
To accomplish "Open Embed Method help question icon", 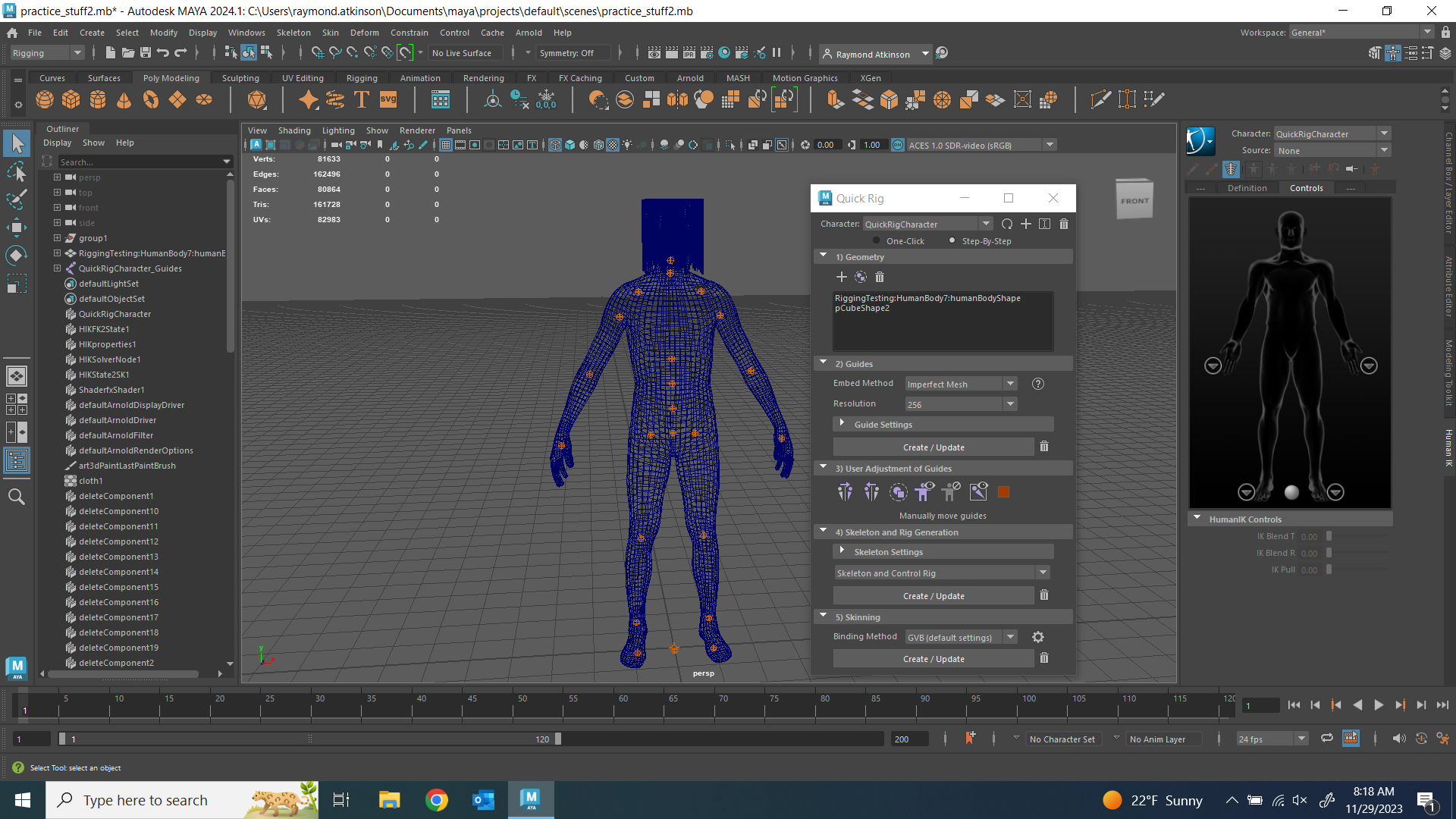I will 1038,384.
